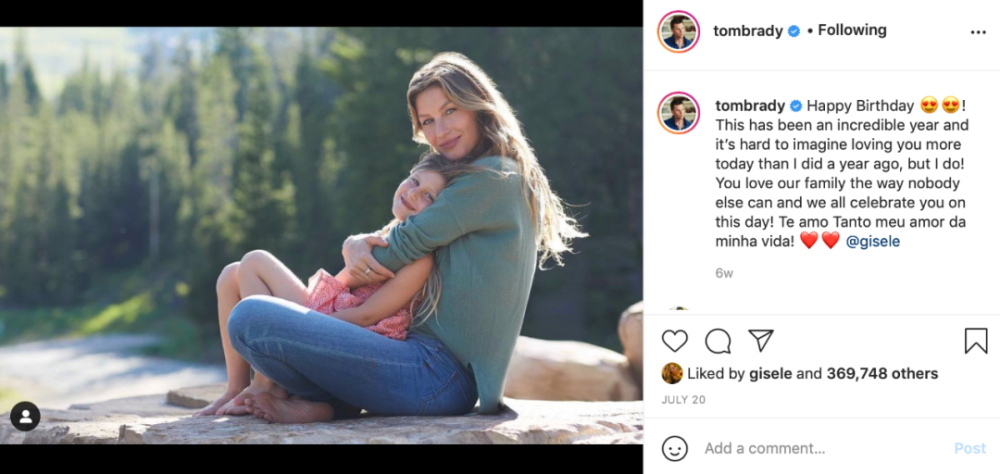The width and height of the screenshot is (1000, 474).
Task: Click tombrady's avatar beside the caption
Action: point(678,112)
